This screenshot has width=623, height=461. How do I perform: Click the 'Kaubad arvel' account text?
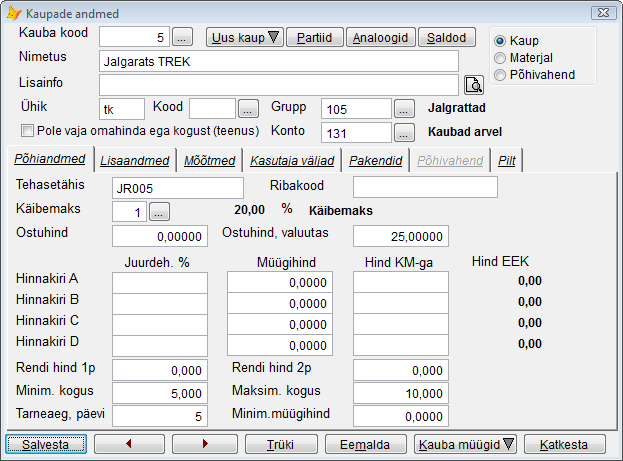tap(465, 132)
